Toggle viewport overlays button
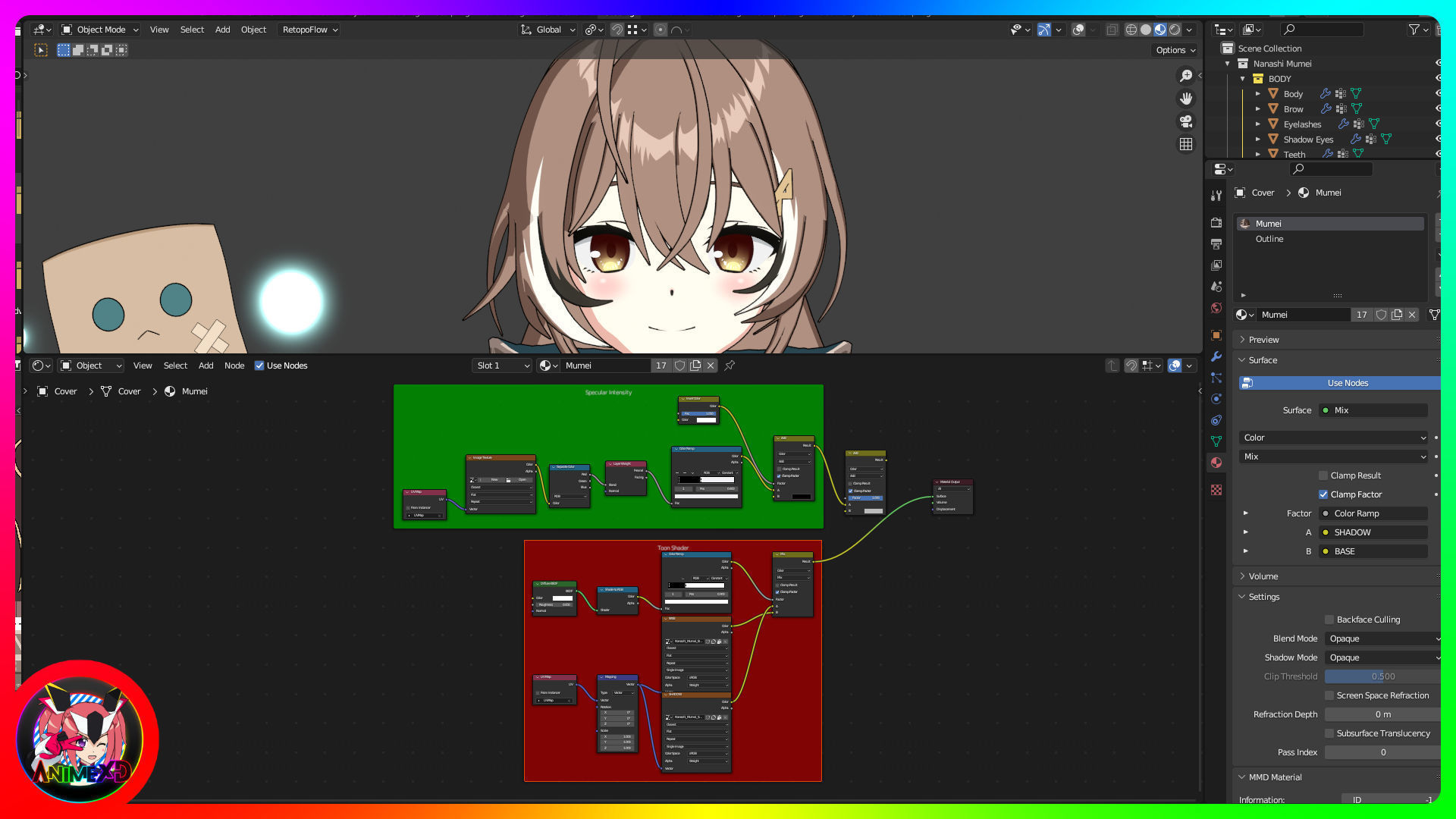The width and height of the screenshot is (1456, 819). [1078, 30]
